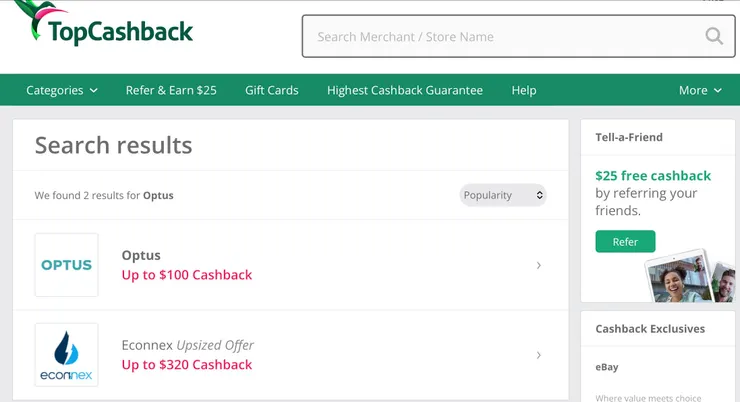The width and height of the screenshot is (740, 402).
Task: Expand the Categories dropdown menu
Action: tap(62, 90)
